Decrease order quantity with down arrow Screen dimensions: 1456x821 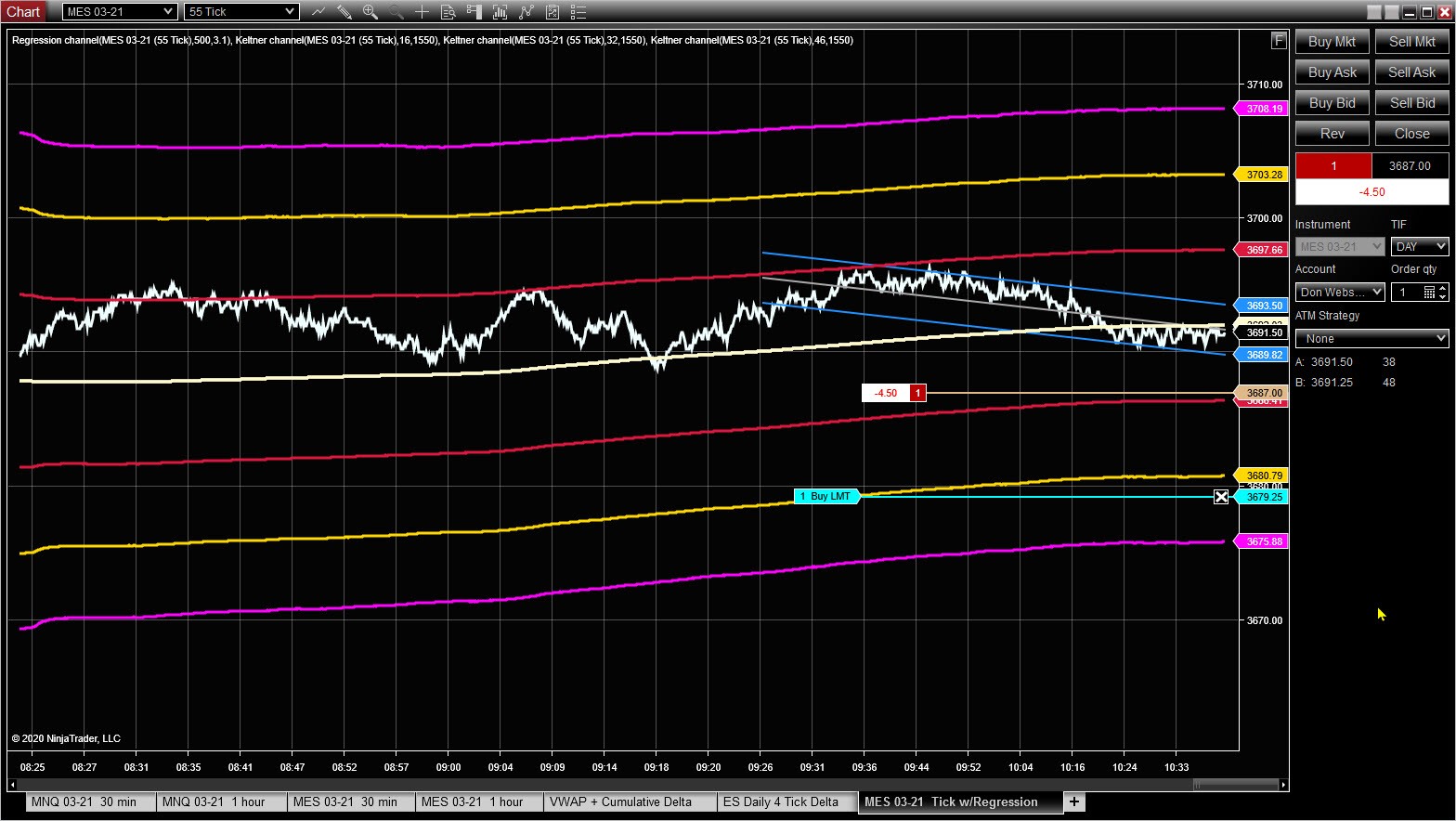[1443, 296]
